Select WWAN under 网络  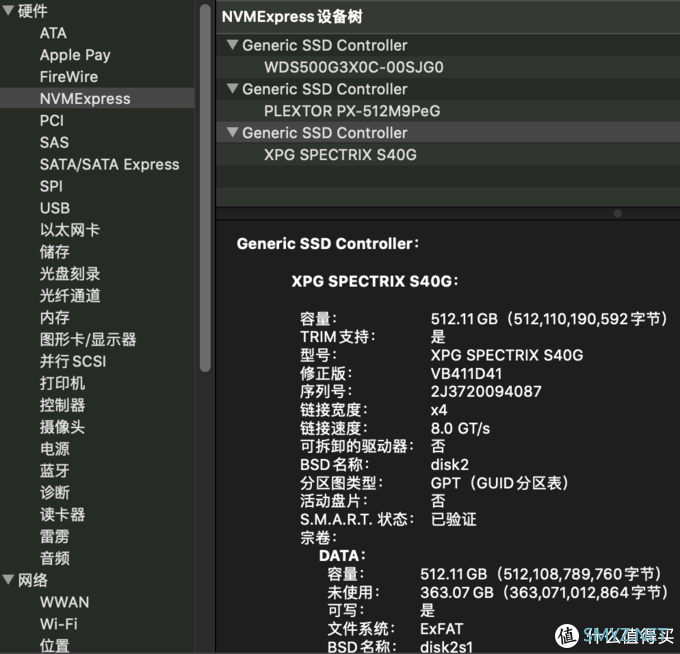click(65, 602)
